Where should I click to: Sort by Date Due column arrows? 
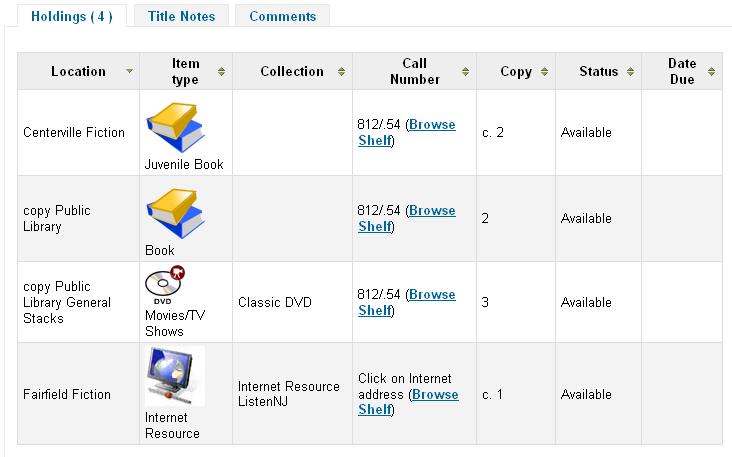pyautogui.click(x=711, y=72)
